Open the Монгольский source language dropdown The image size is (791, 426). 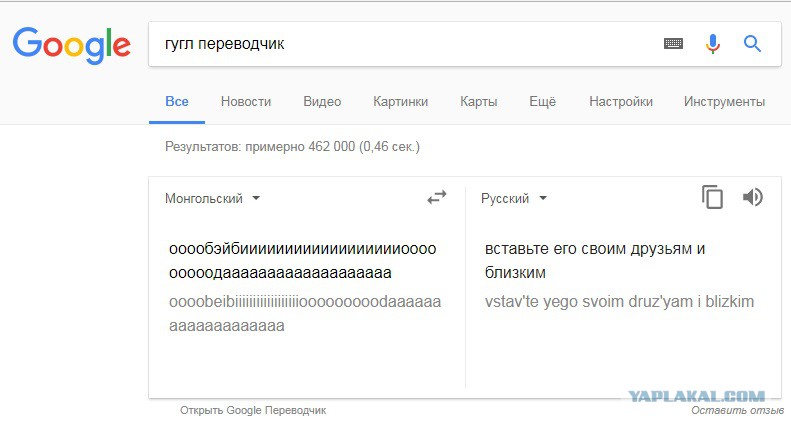[x=212, y=198]
